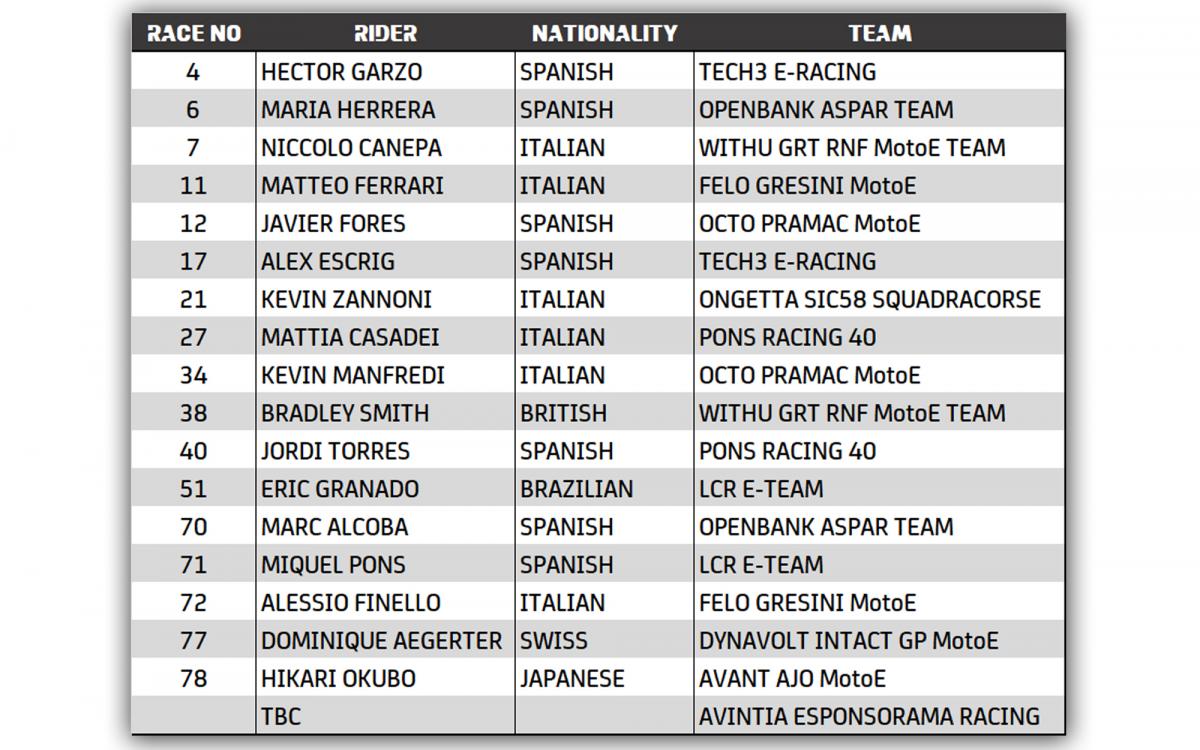Click the BRITISH nationality cell

pos(563,413)
